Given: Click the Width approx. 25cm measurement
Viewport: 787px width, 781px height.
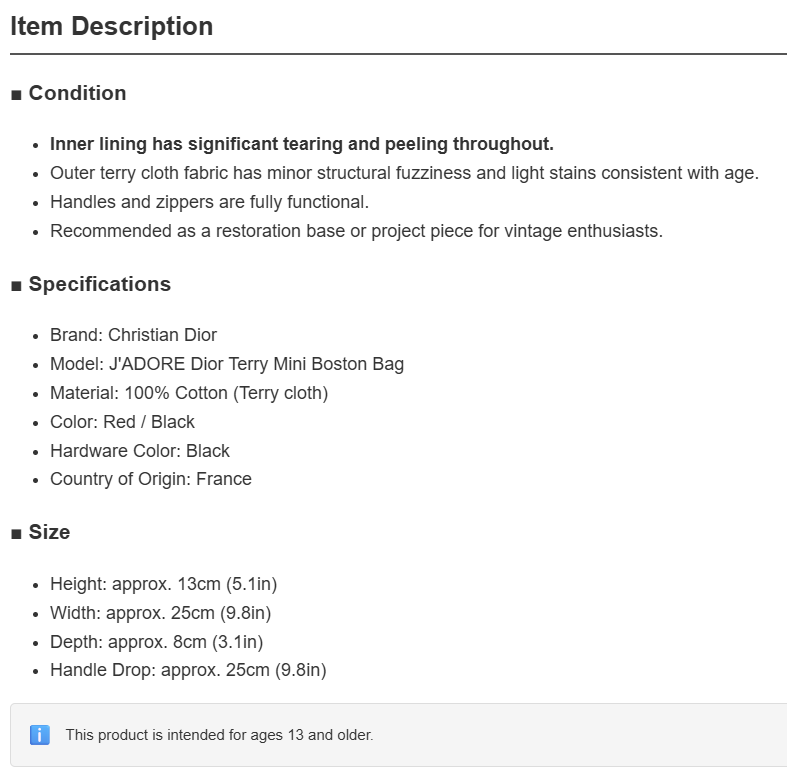Looking at the screenshot, I should pyautogui.click(x=161, y=613).
